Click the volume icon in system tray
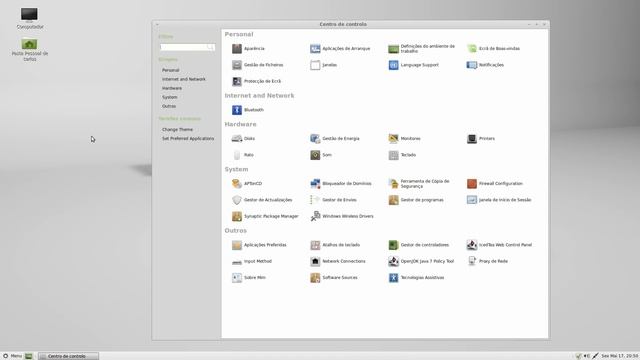Viewport: 640px width, 360px height. point(587,356)
